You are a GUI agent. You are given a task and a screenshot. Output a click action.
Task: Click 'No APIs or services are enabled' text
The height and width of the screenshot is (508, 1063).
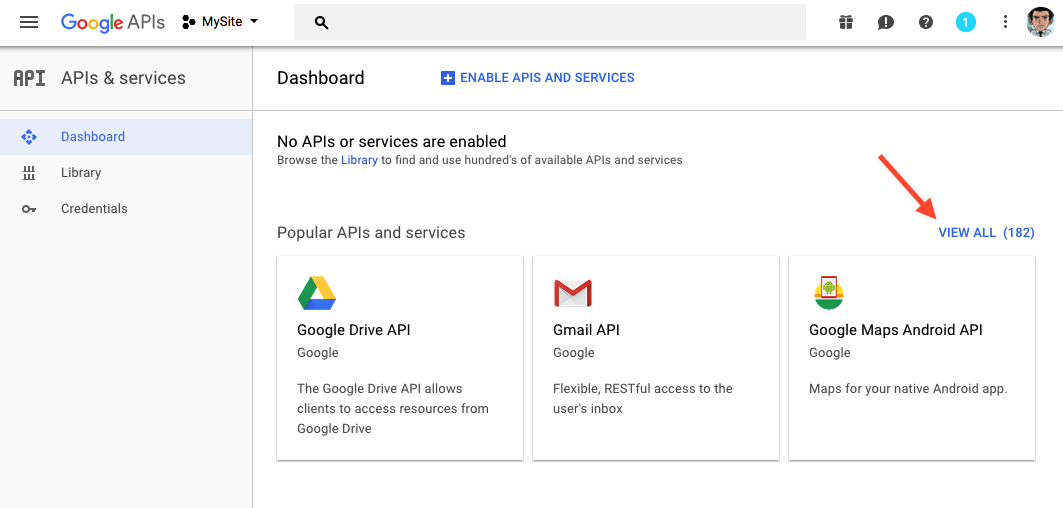[392, 142]
